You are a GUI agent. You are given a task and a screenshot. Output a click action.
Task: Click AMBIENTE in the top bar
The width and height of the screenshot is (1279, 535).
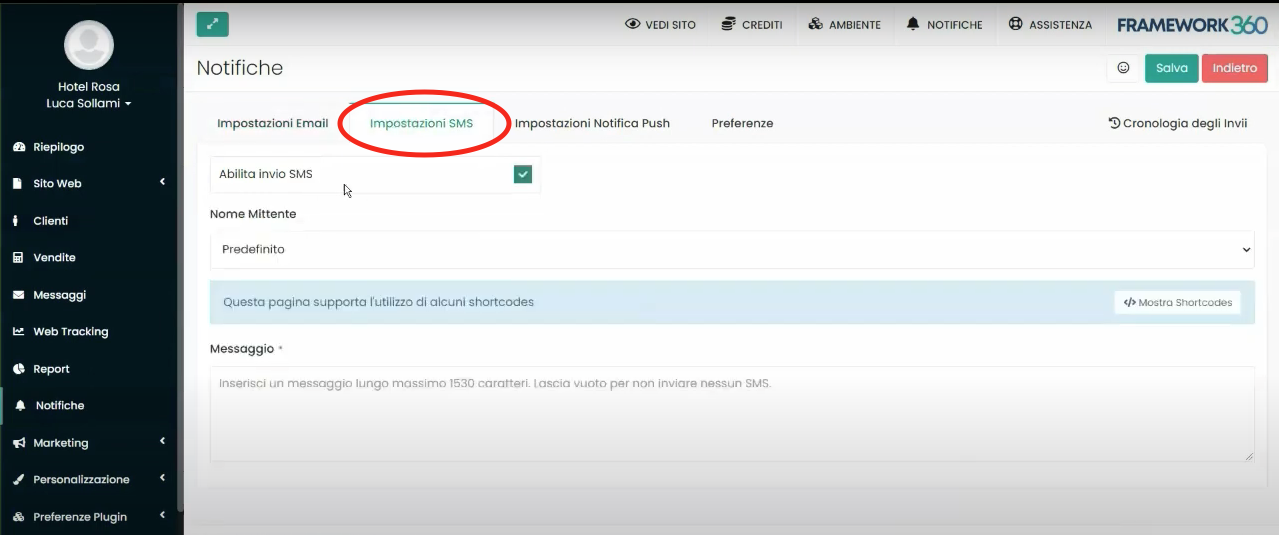(845, 24)
